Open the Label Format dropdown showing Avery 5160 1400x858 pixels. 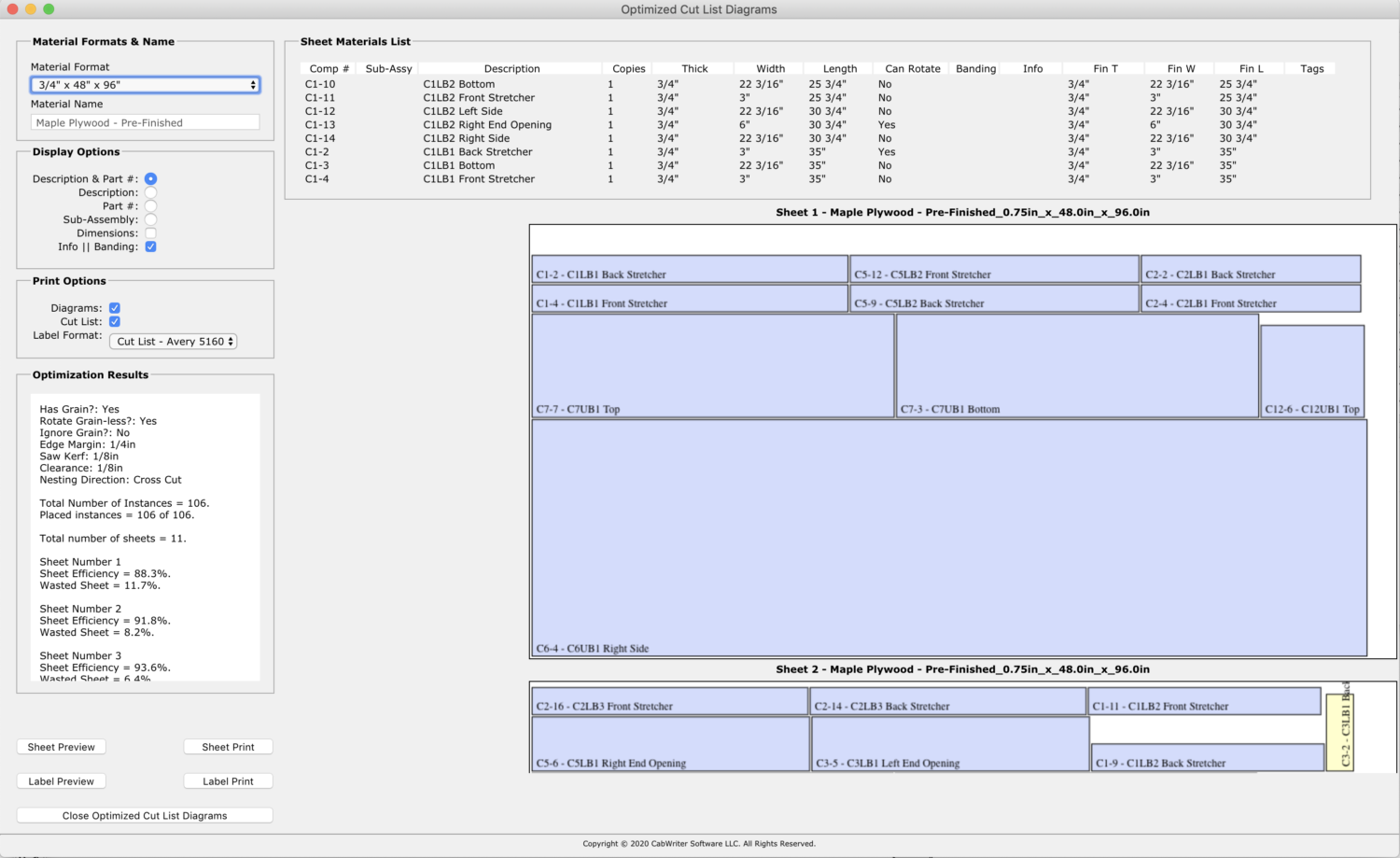tap(173, 341)
